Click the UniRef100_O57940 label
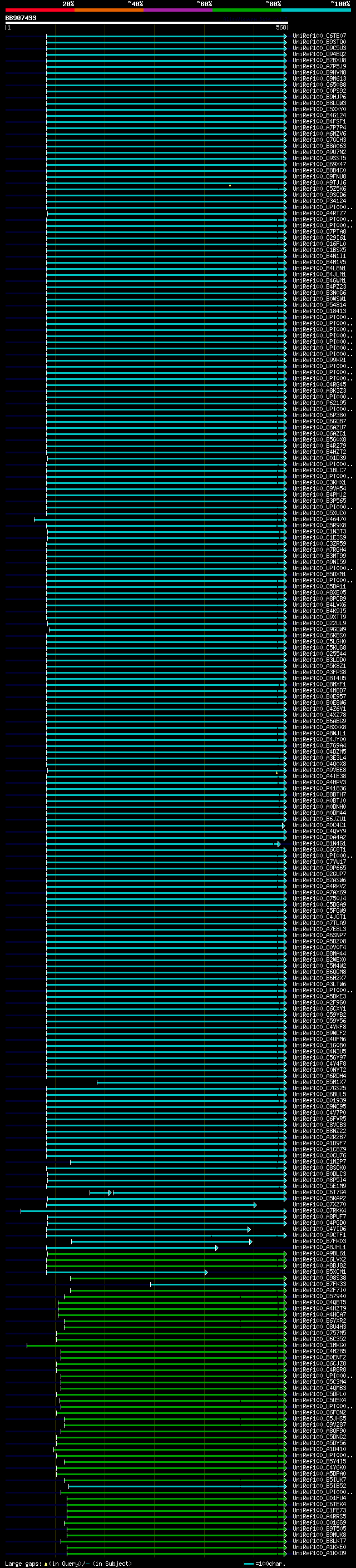Image resolution: width=356 pixels, height=1568 pixels. click(319, 1296)
